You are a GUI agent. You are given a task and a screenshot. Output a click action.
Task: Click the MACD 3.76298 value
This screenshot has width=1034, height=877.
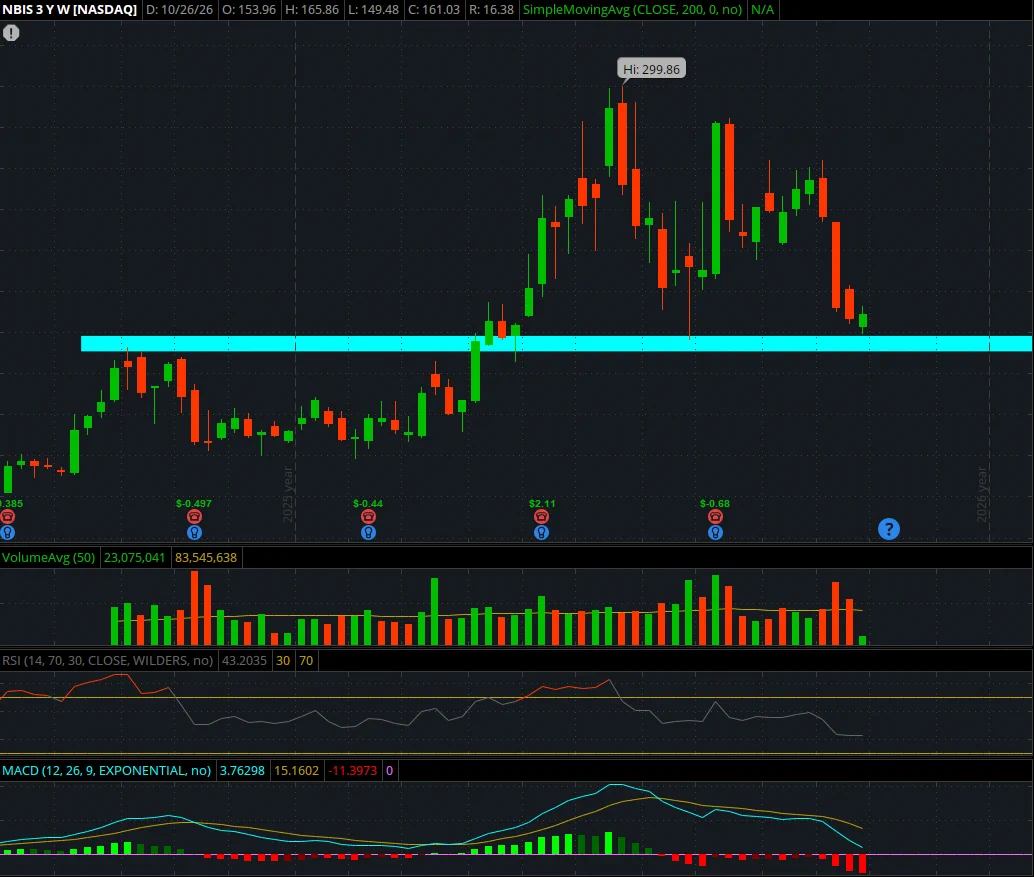tap(242, 771)
